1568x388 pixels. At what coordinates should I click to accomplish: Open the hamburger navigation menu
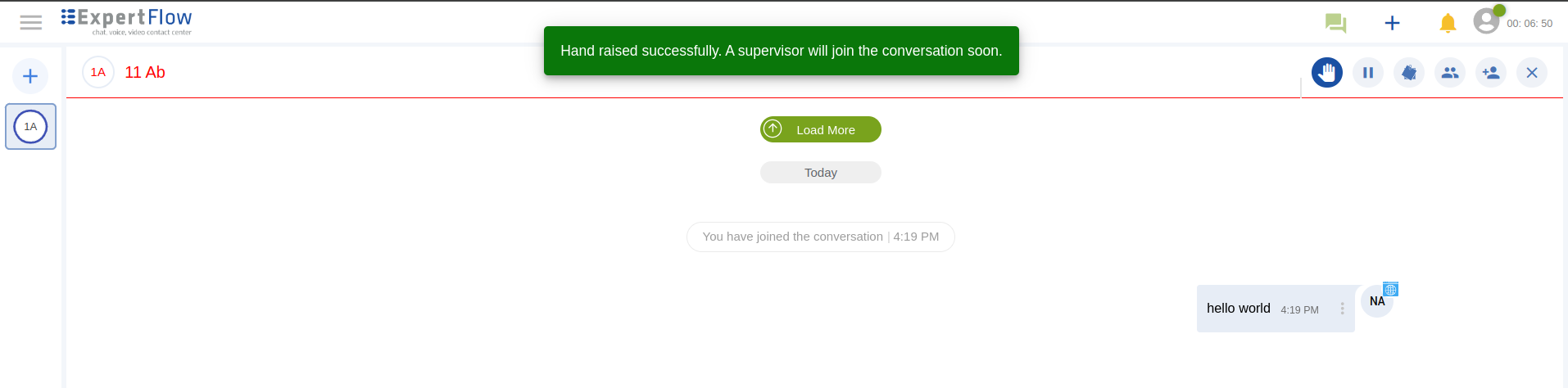point(31,23)
